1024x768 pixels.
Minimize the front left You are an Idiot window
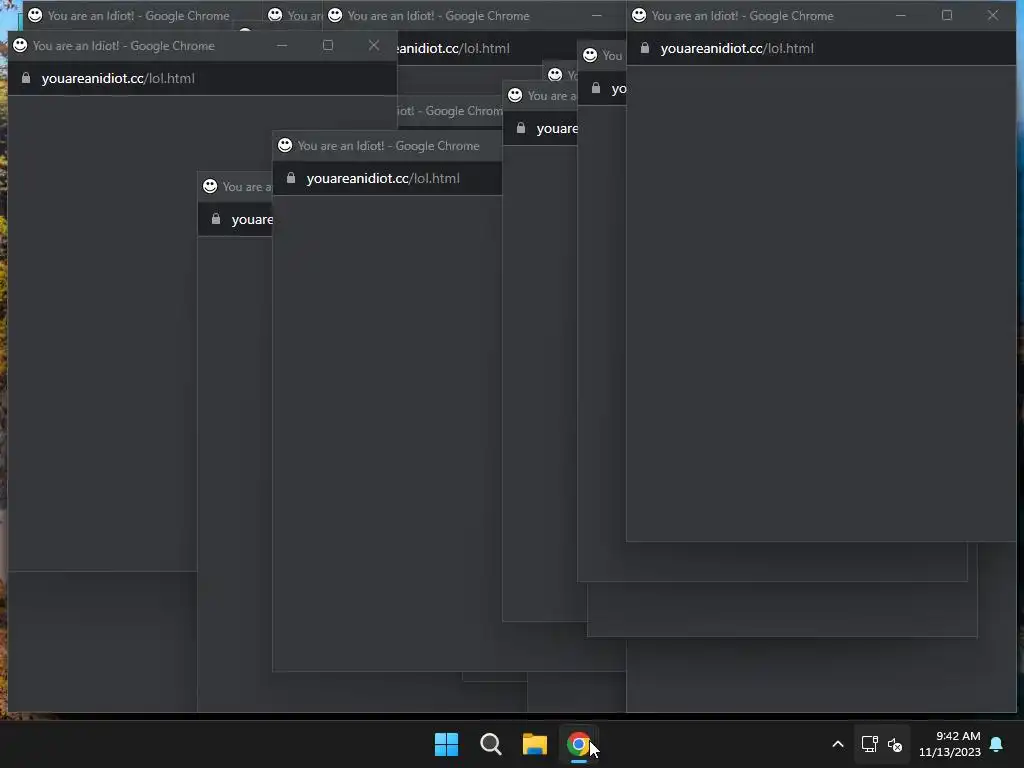[282, 45]
